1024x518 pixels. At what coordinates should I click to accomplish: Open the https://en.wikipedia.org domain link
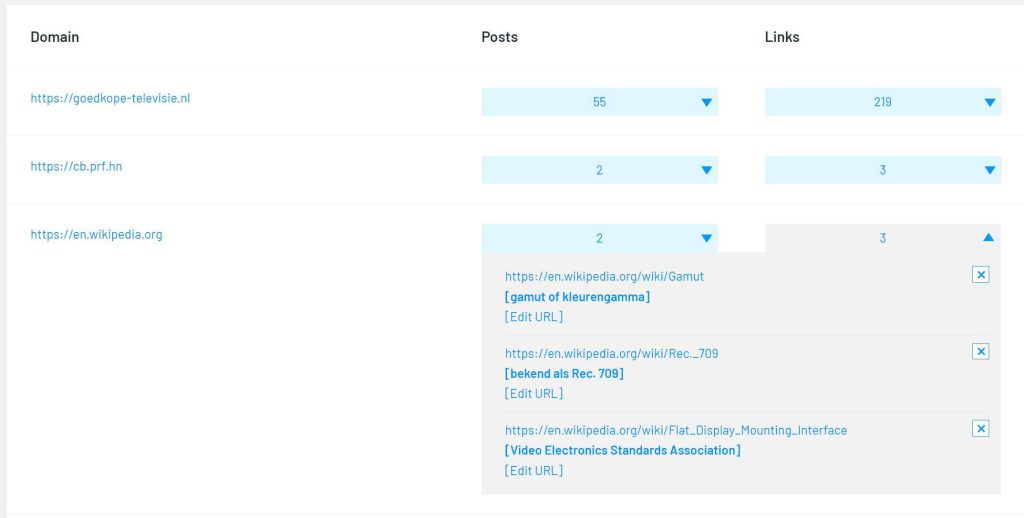97,235
